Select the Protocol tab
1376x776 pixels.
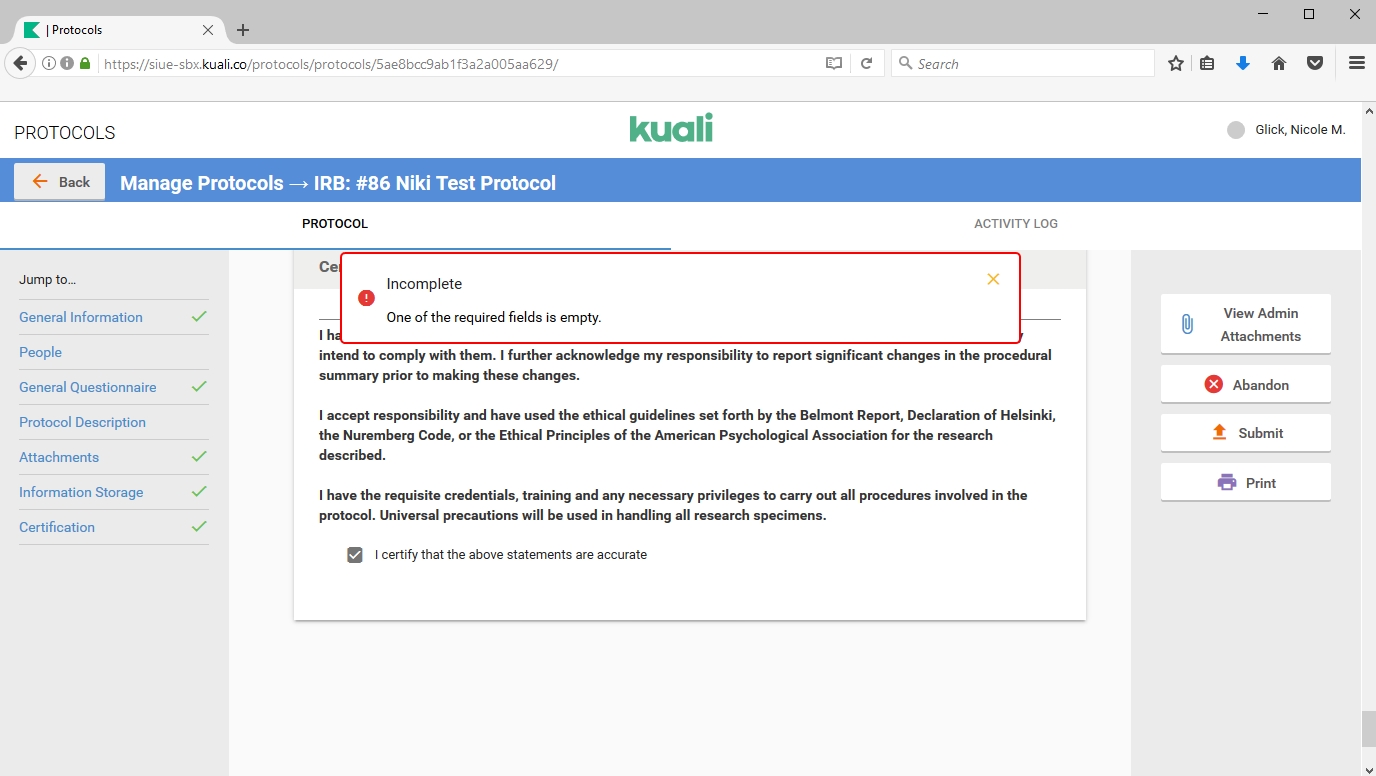(335, 224)
